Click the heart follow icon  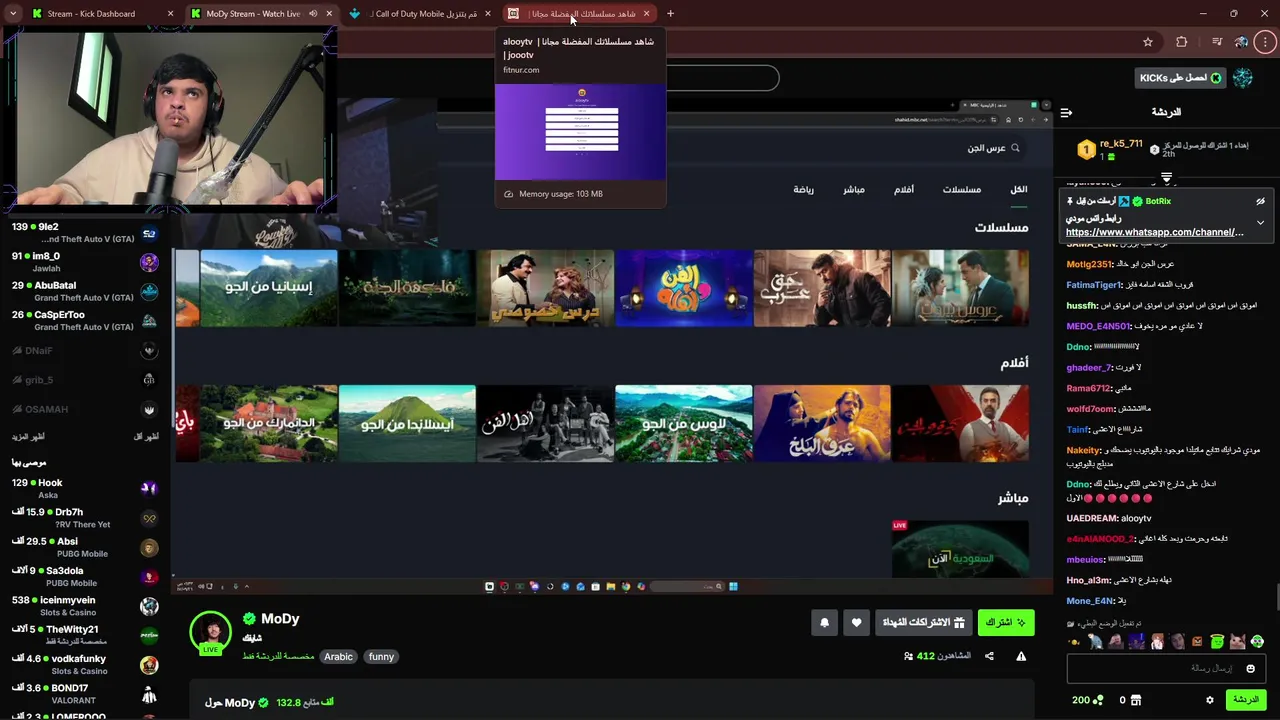point(856,622)
